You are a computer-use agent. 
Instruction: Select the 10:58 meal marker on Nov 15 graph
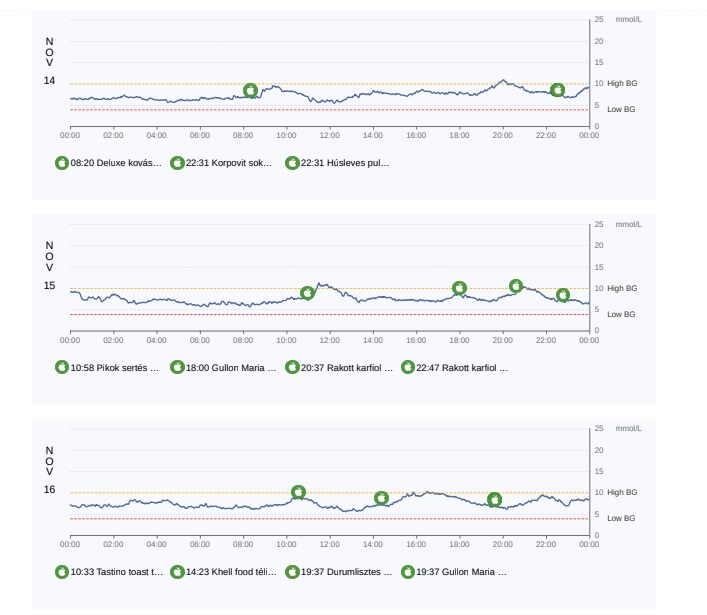point(307,293)
